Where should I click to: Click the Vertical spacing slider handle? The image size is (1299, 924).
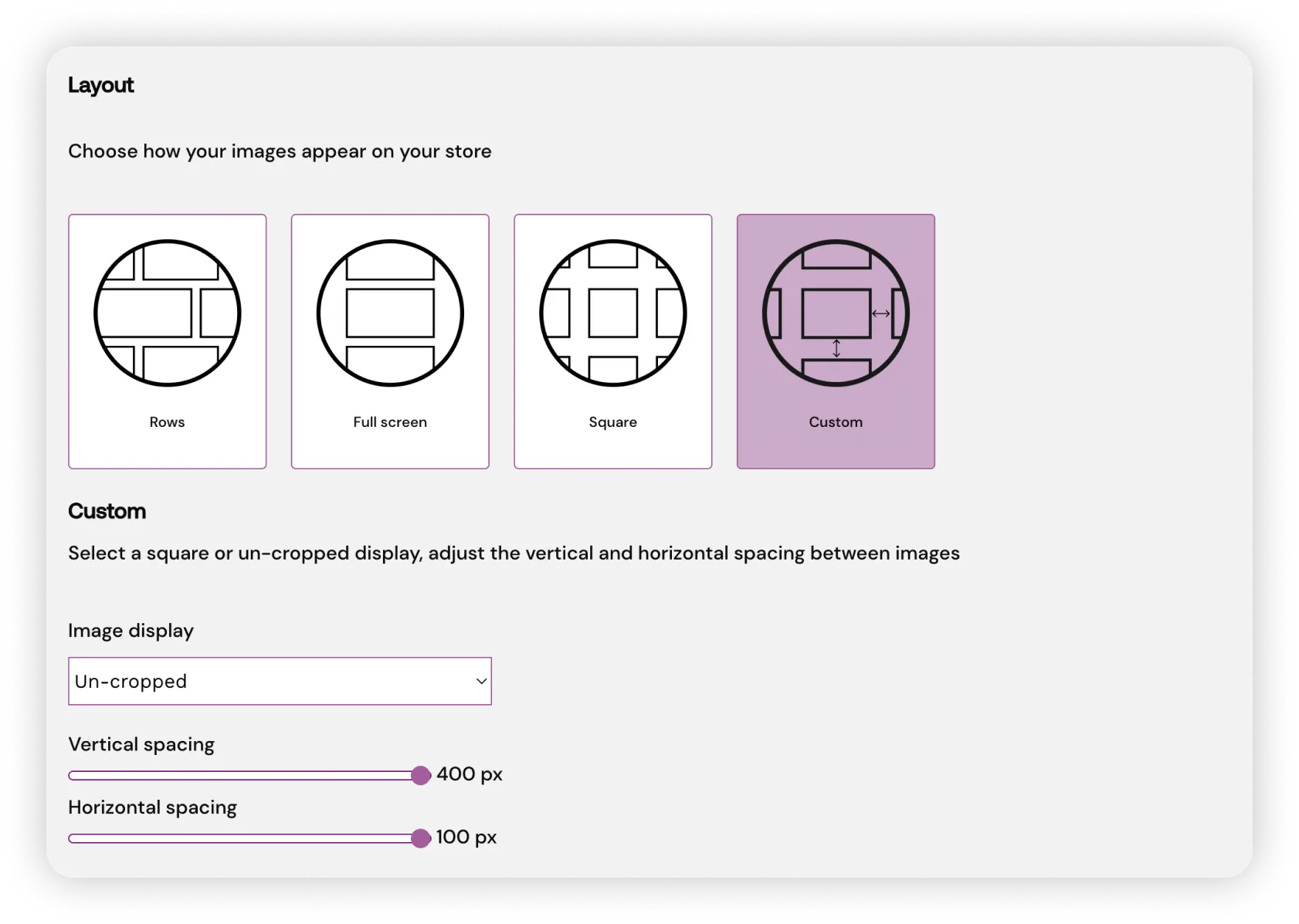tap(421, 775)
